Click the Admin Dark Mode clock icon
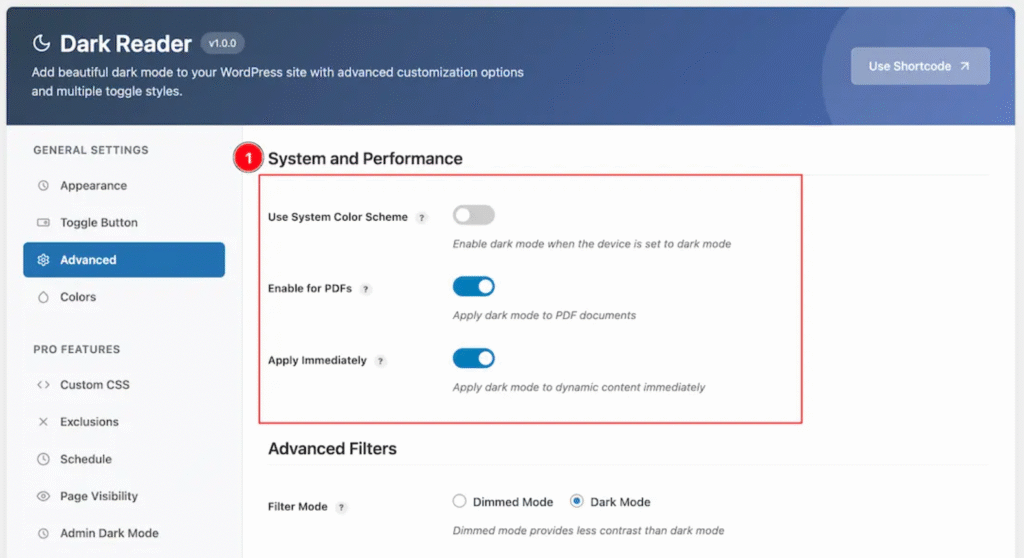1024x558 pixels. point(43,534)
